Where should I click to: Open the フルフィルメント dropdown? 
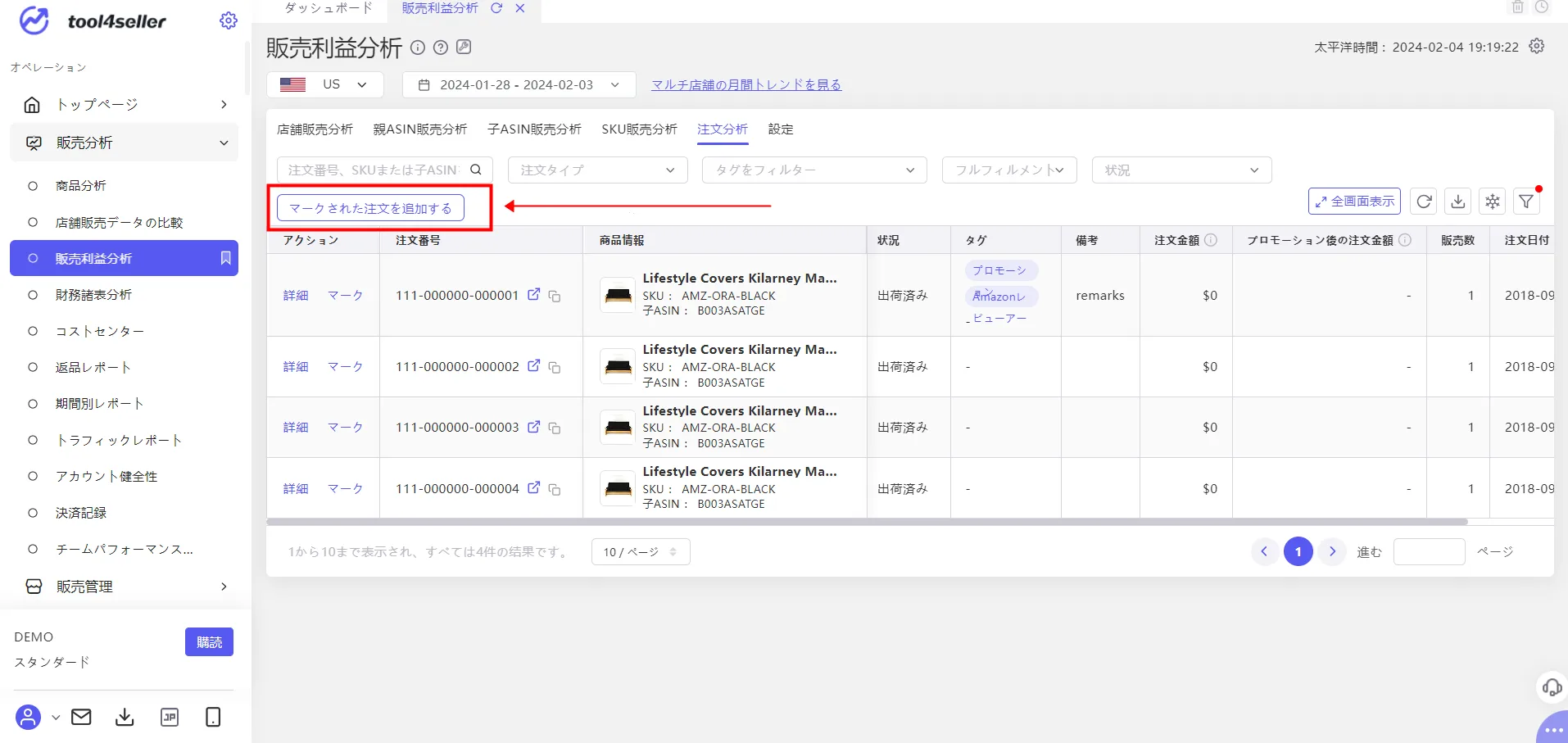[x=1009, y=170]
